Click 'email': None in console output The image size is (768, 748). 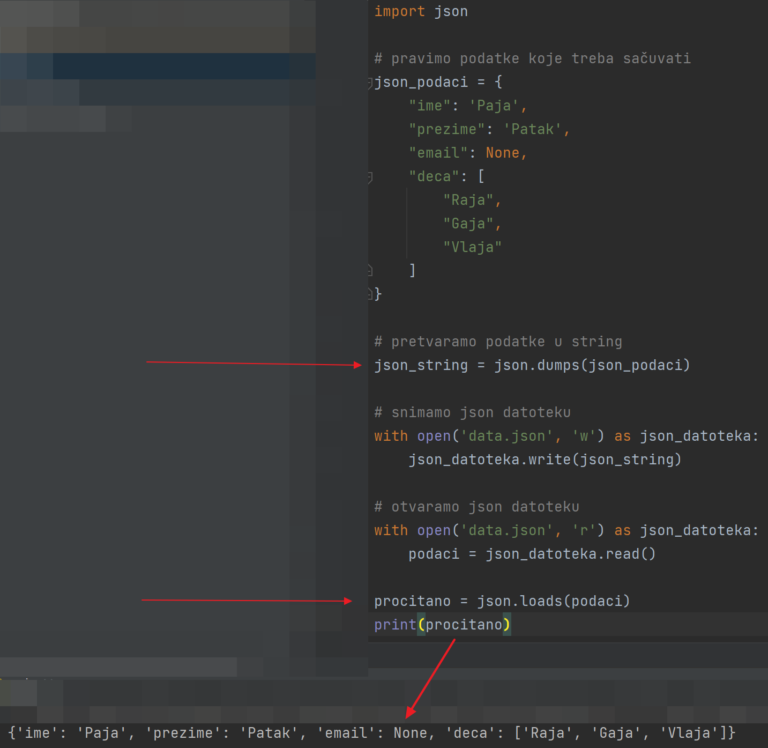coord(372,733)
